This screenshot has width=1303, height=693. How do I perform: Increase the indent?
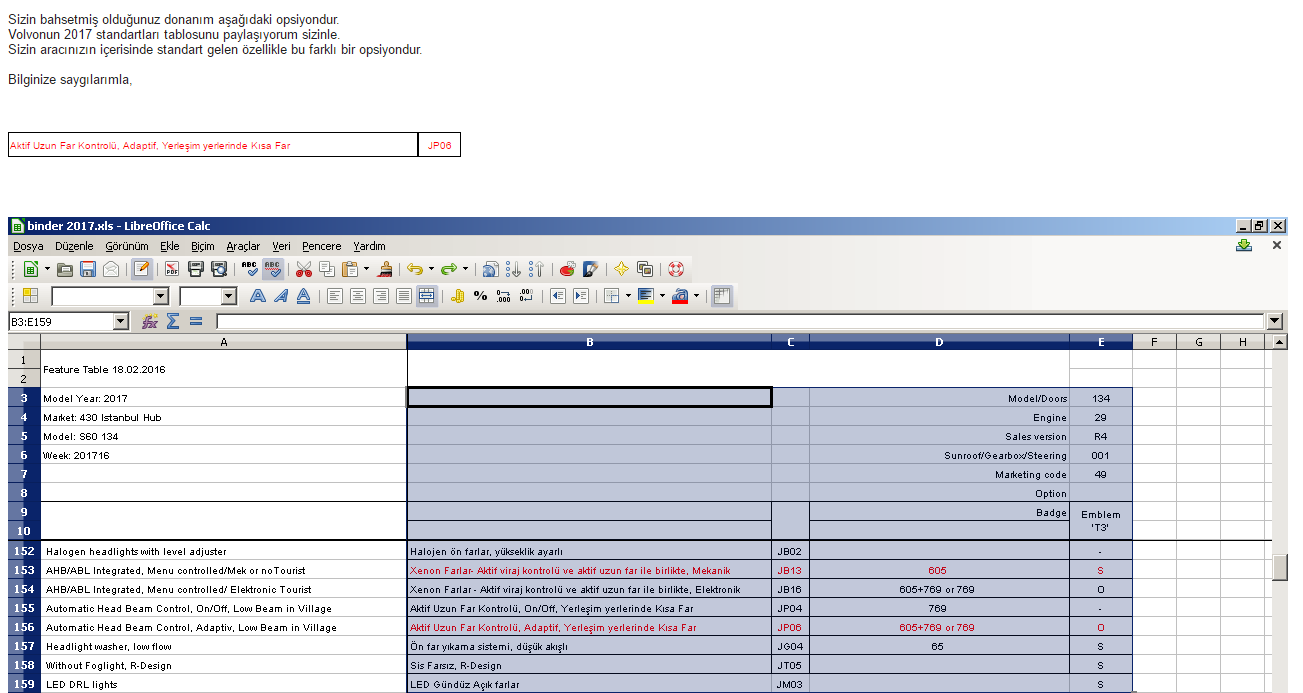pos(580,296)
